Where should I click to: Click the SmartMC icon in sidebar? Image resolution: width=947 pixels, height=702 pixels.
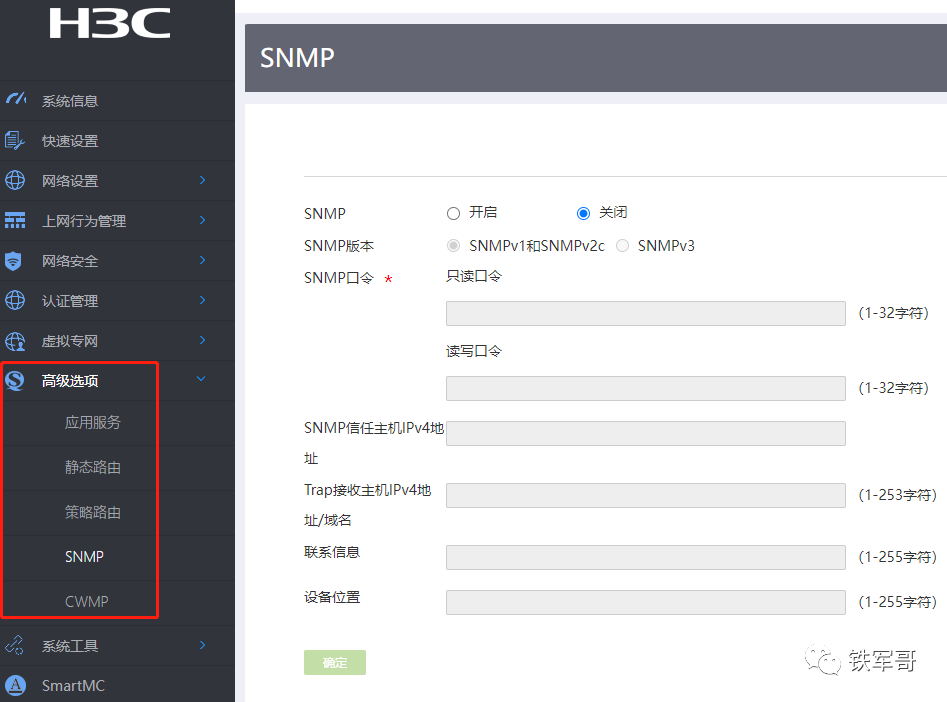pyautogui.click(x=15, y=686)
